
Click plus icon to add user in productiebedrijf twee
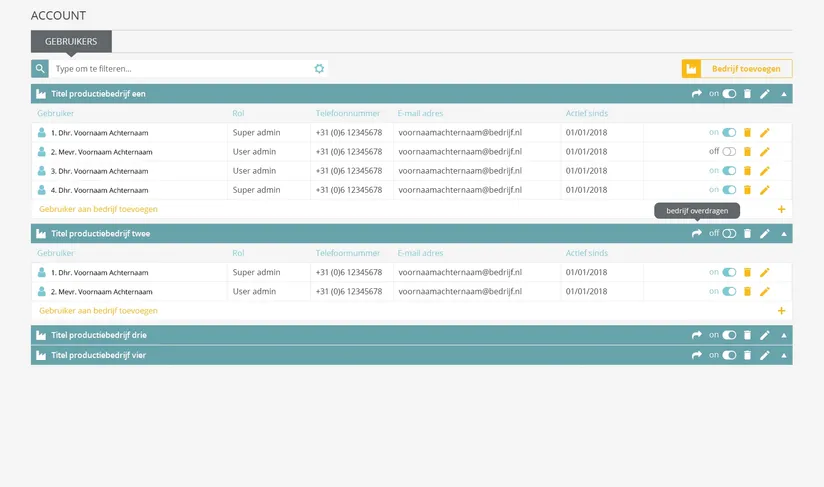[781, 311]
